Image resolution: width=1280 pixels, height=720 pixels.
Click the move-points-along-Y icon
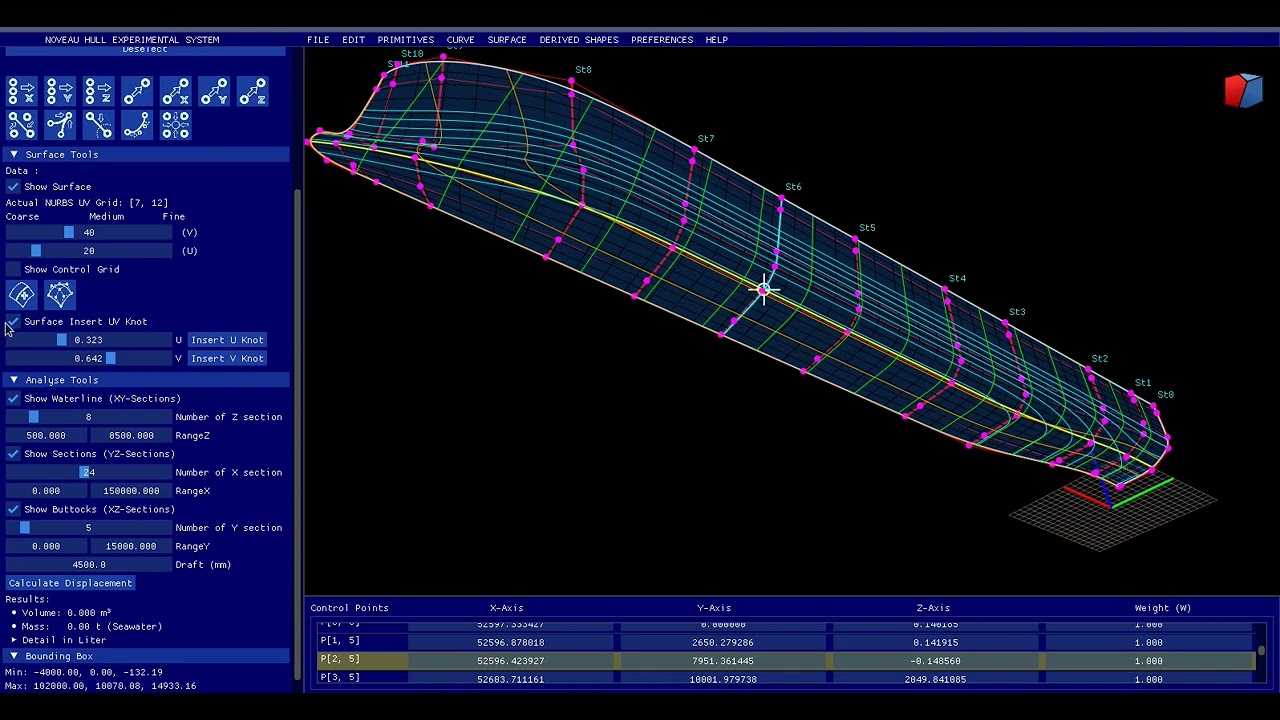click(x=59, y=92)
